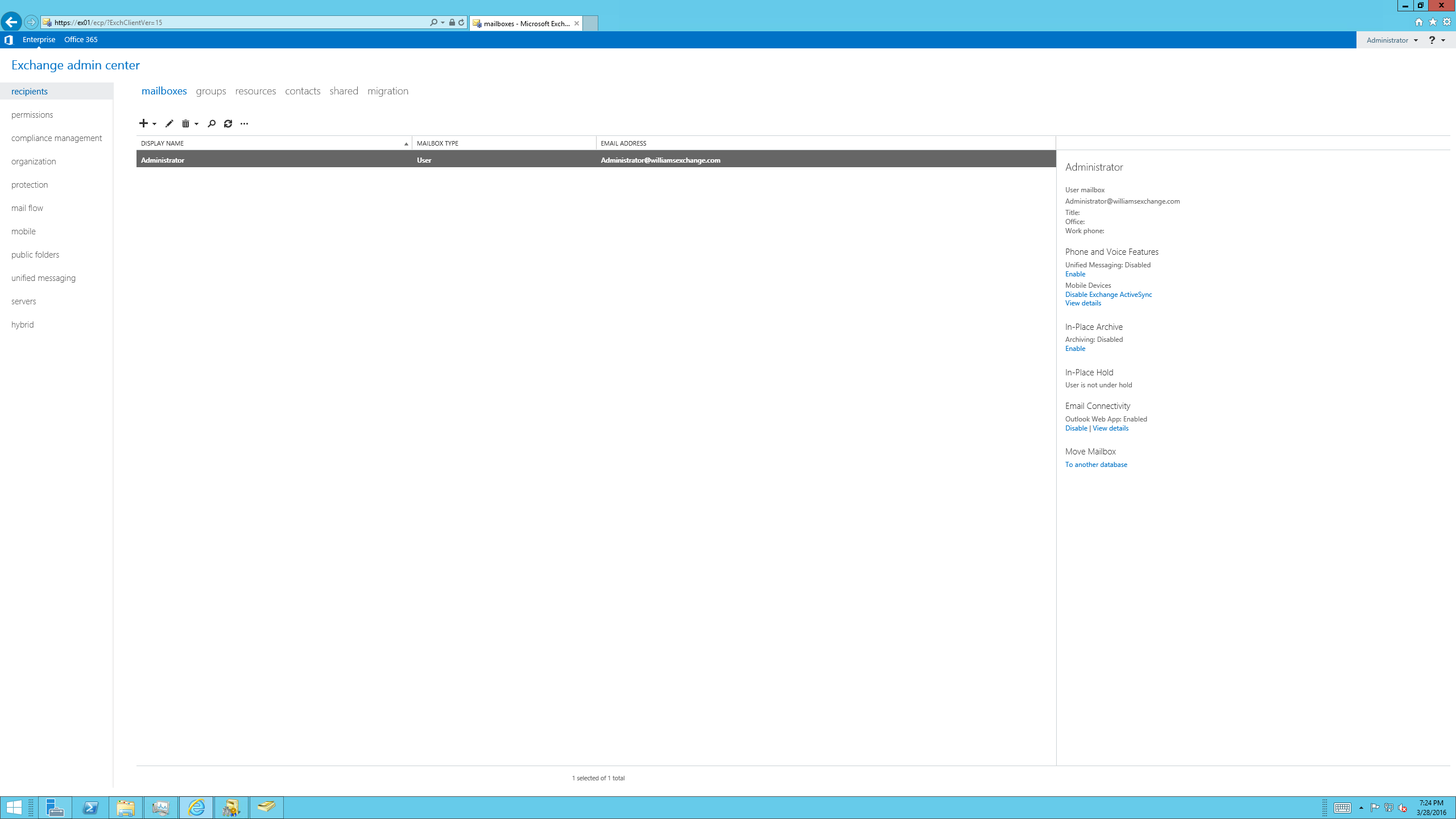Expand the add new mailbox dropdown arrow

pos(154,123)
